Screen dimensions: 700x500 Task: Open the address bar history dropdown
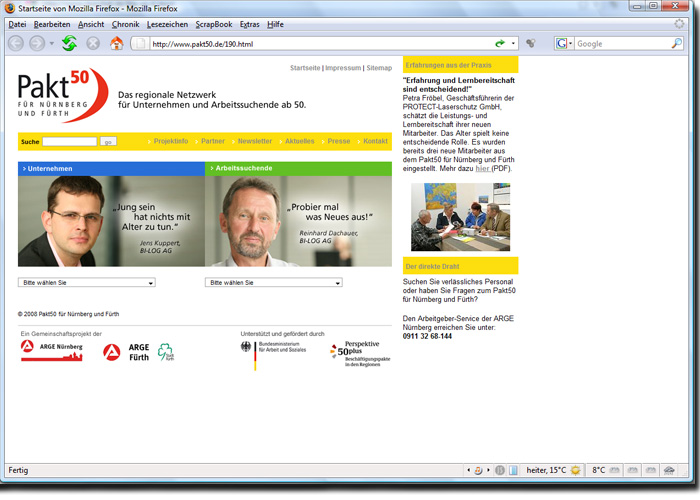(x=513, y=44)
